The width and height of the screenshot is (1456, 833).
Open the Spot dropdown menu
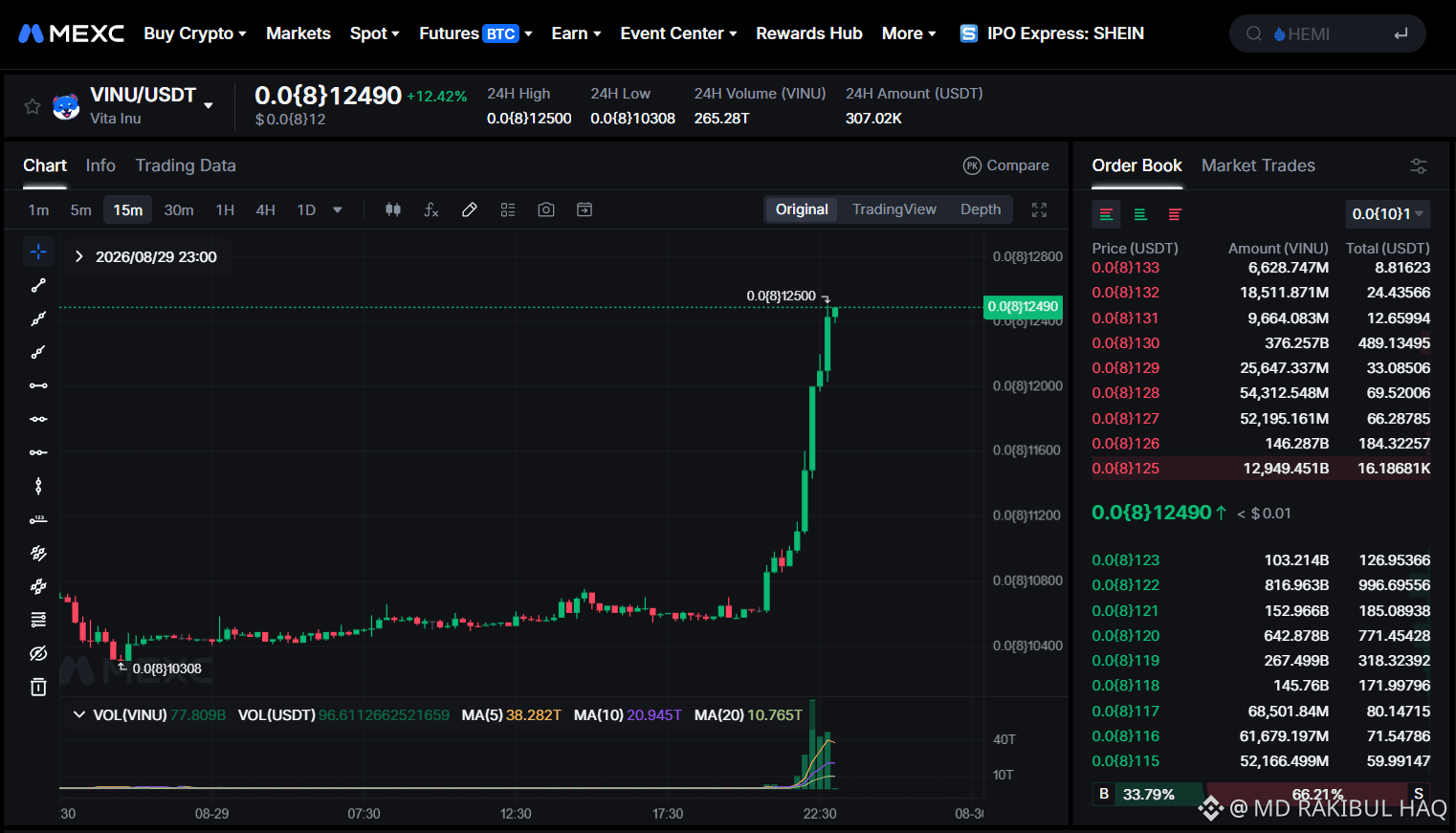coord(375,33)
